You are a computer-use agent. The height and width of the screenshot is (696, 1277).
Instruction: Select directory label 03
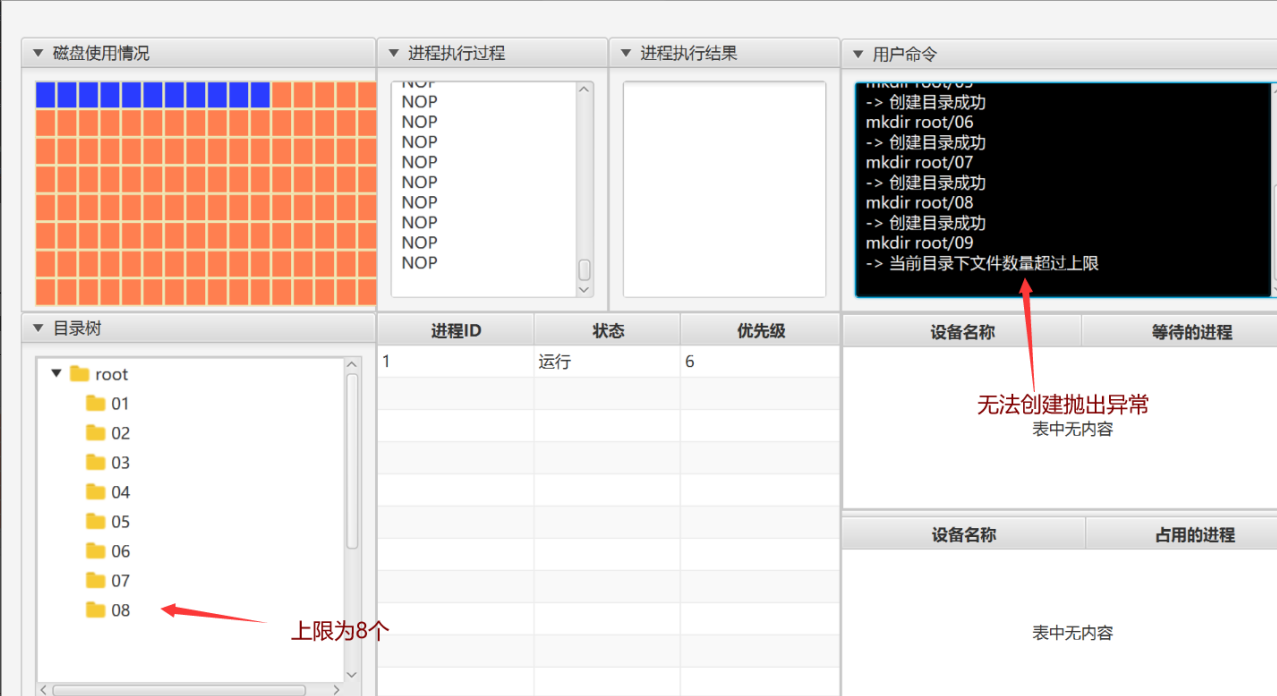click(x=121, y=463)
